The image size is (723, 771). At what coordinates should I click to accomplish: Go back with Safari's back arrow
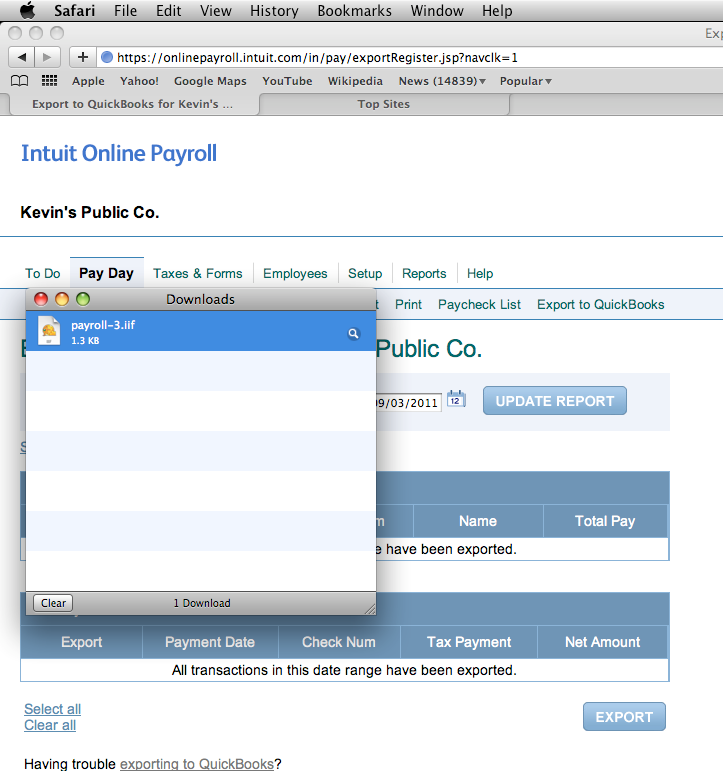(22, 58)
